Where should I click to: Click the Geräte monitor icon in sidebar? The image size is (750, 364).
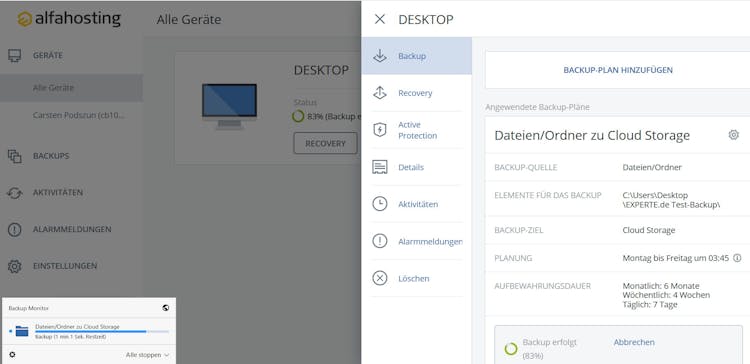15,55
